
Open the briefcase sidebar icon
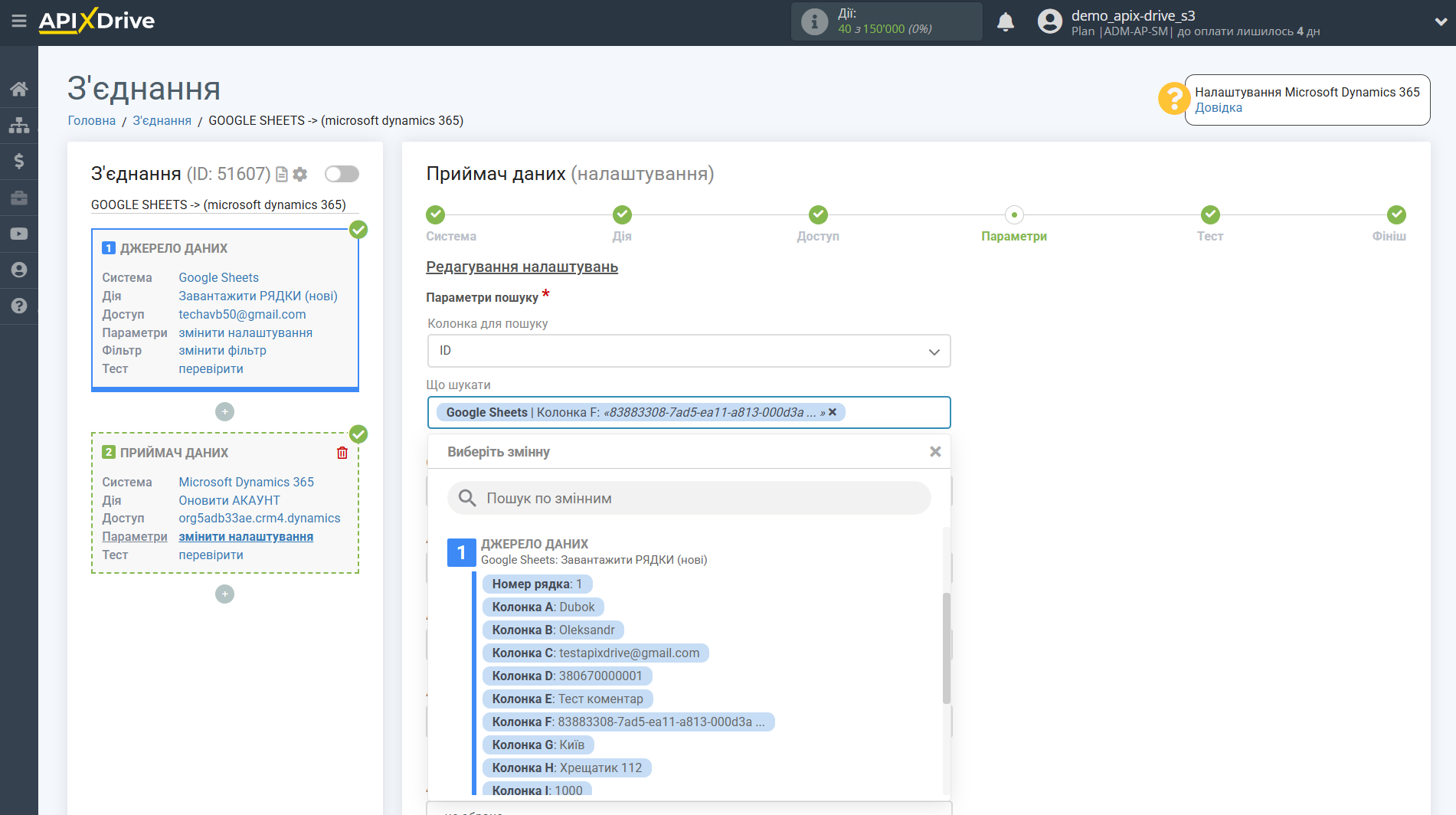tap(19, 198)
